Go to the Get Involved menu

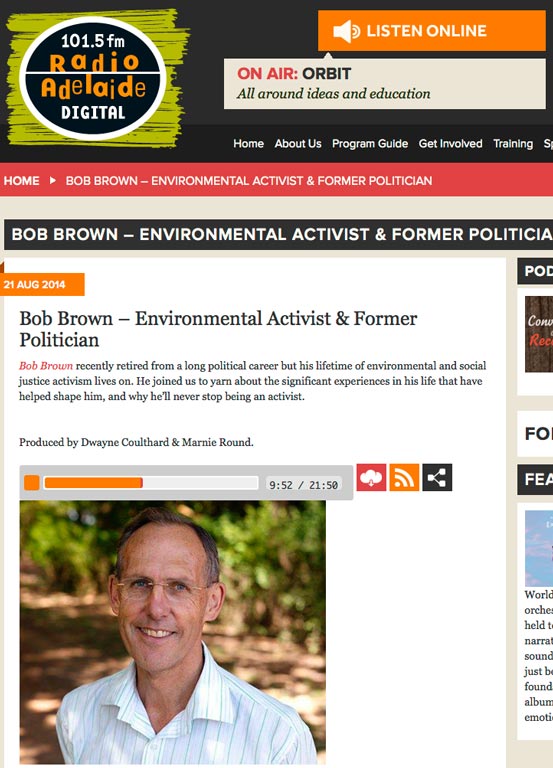pos(450,144)
